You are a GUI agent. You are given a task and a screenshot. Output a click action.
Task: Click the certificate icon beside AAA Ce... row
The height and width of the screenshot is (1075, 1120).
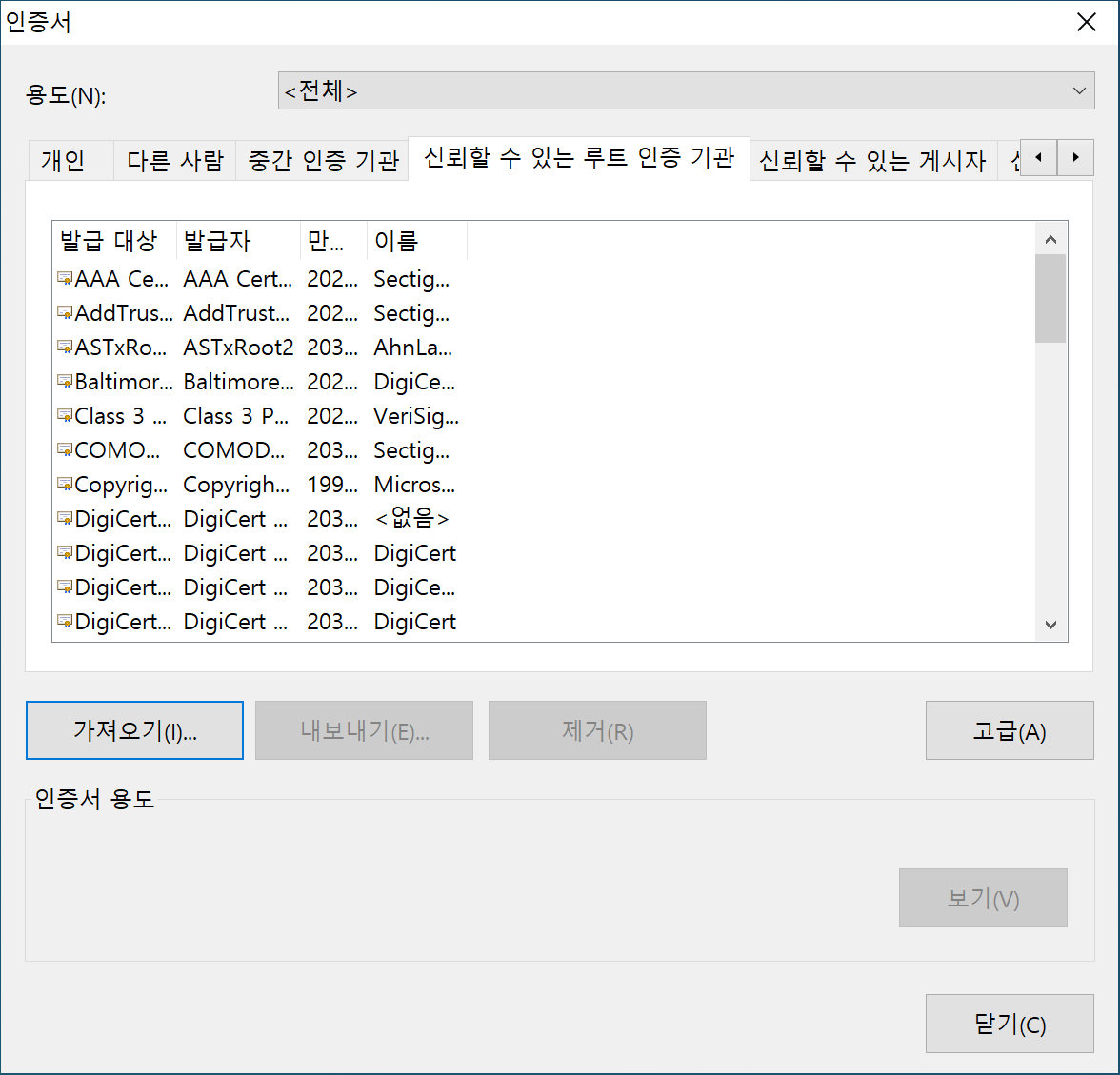coord(65,279)
